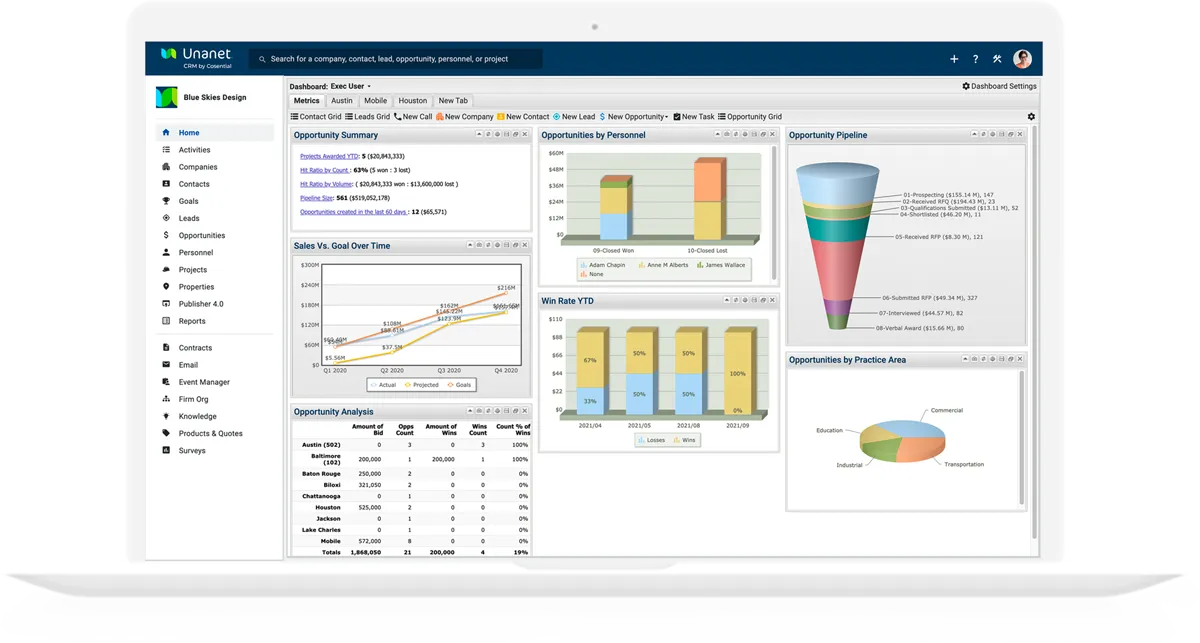Open the Pipeline Size link
The height and width of the screenshot is (643, 1200).
pyautogui.click(x=316, y=198)
